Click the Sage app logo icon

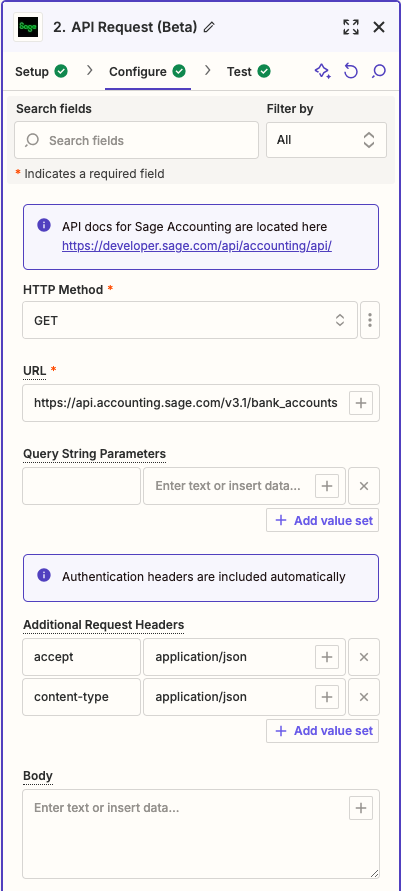(28, 27)
